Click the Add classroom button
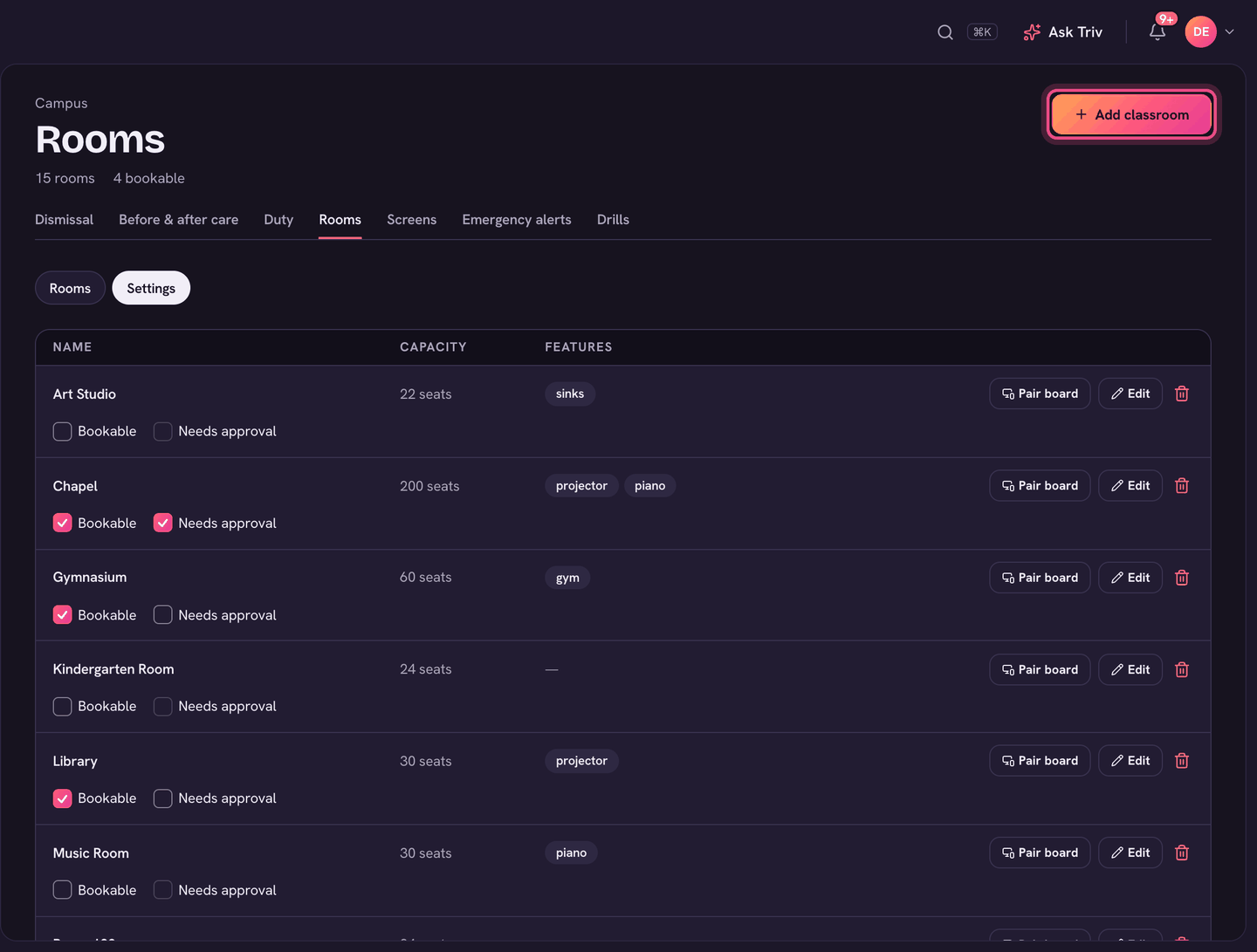This screenshot has height=952, width=1257. click(x=1131, y=114)
